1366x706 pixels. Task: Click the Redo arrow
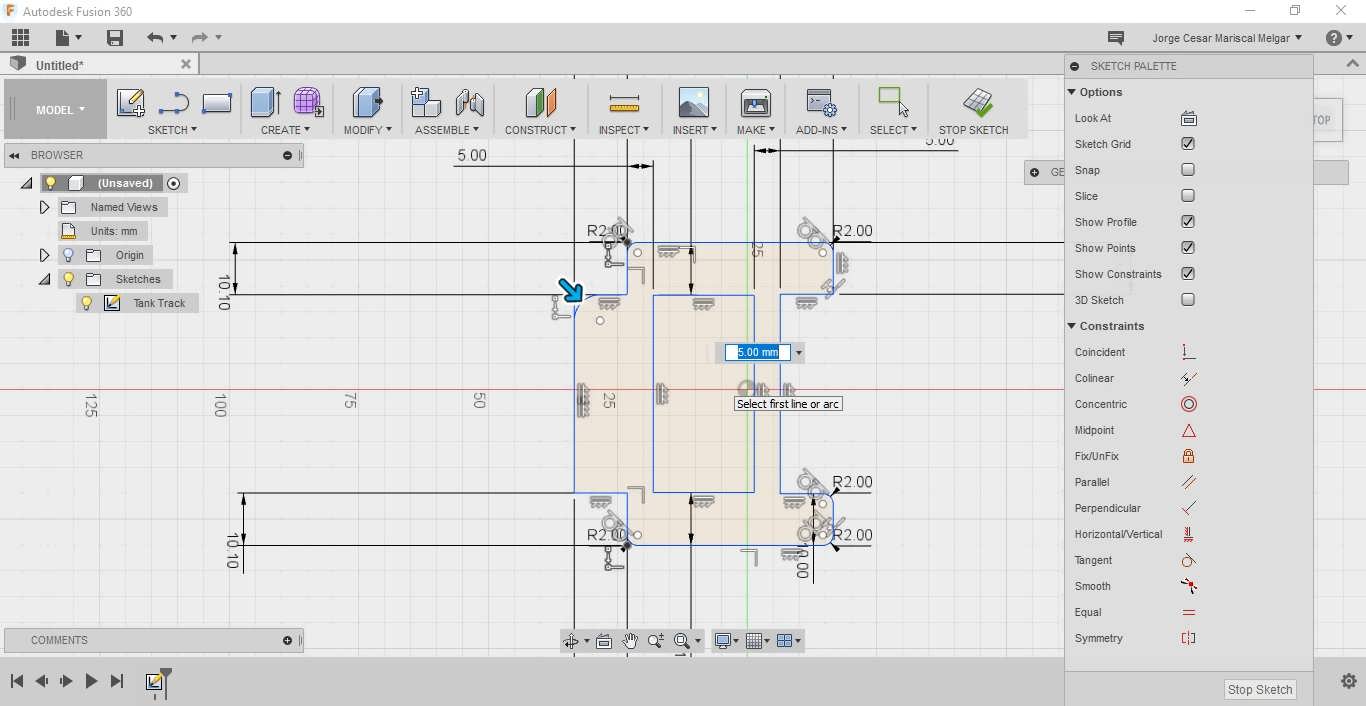point(199,38)
